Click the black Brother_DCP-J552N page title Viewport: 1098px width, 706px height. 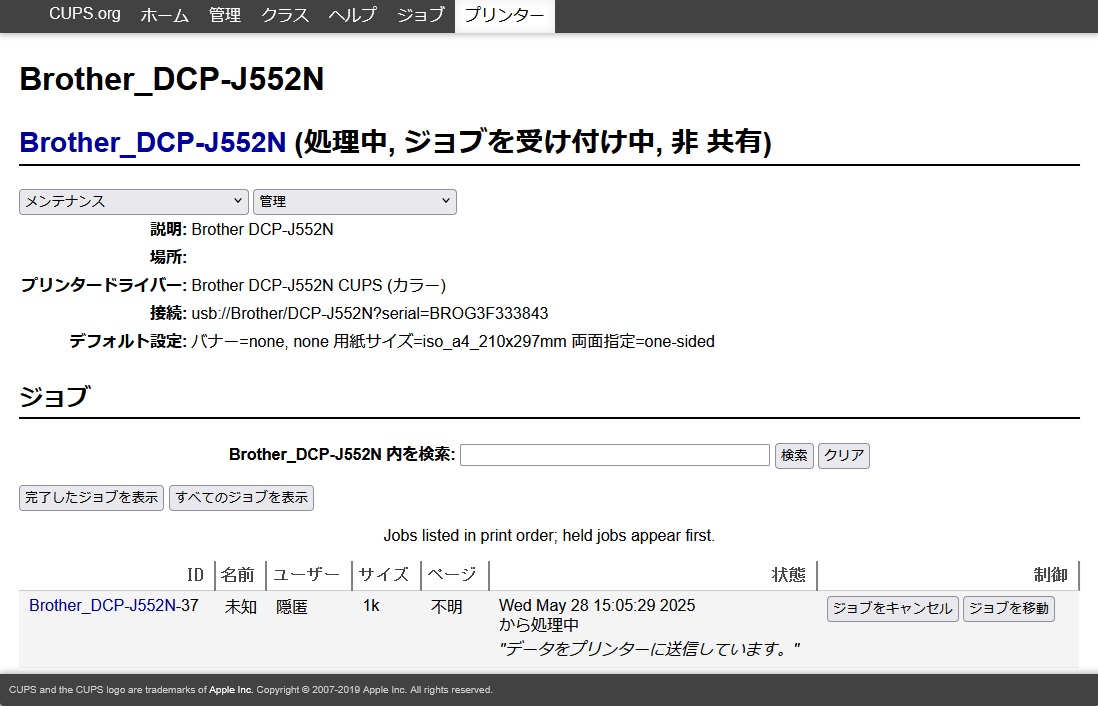point(172,79)
